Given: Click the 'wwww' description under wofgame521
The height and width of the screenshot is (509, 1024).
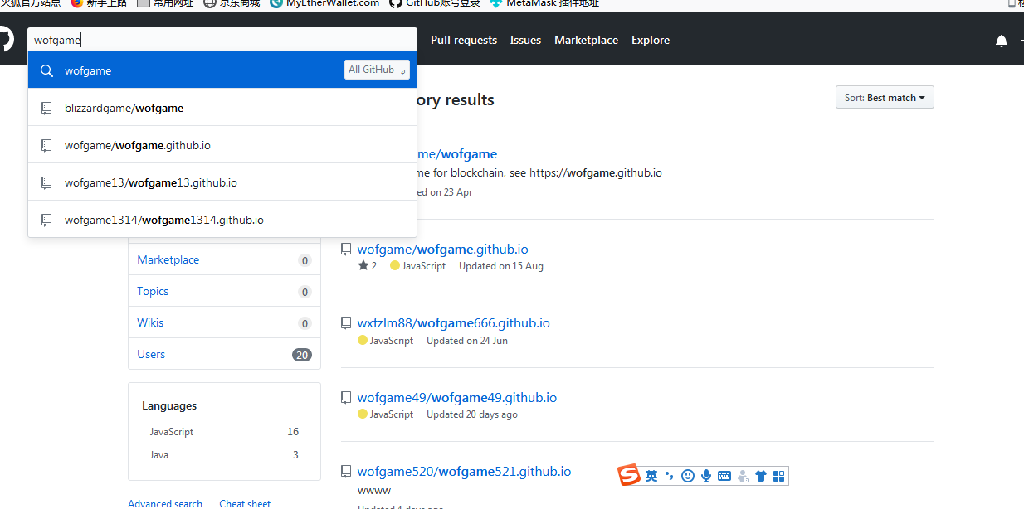Looking at the screenshot, I should tap(374, 490).
